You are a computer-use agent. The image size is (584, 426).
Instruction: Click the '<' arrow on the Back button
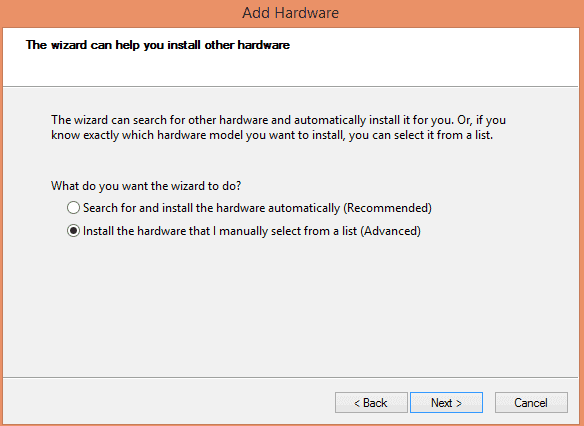coord(357,403)
